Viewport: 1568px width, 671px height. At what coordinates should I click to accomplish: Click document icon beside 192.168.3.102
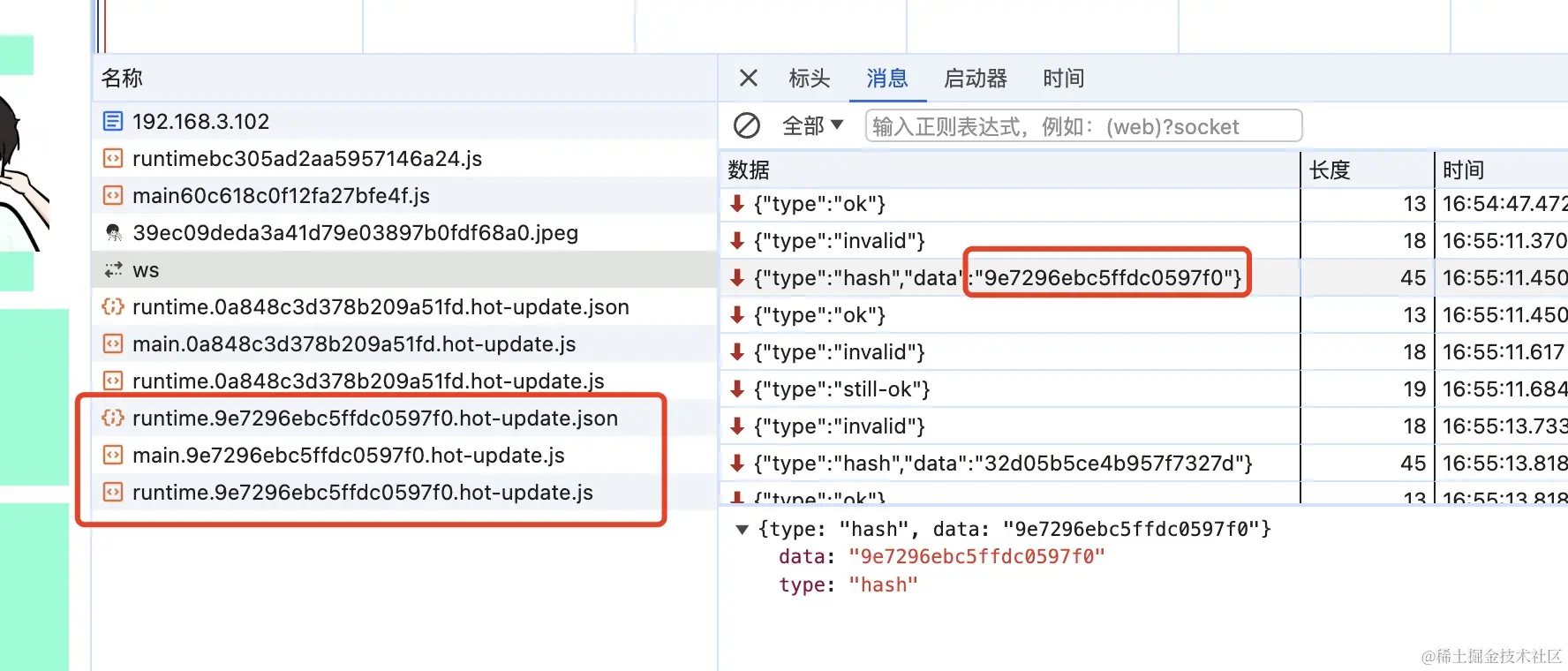tap(113, 121)
